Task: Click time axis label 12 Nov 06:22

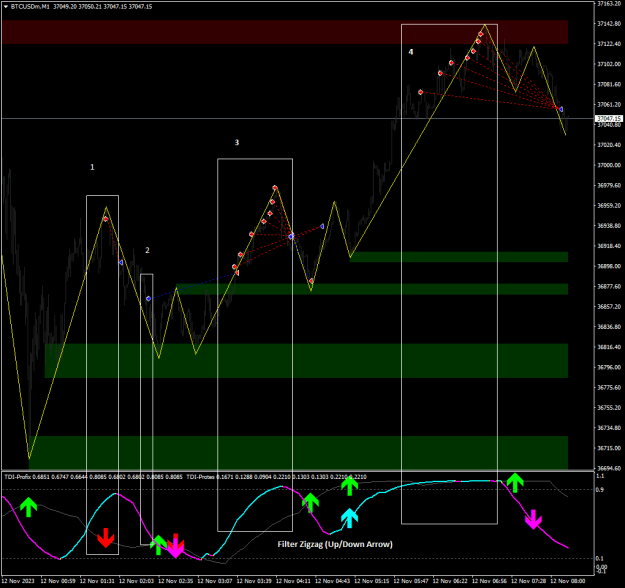Action: pyautogui.click(x=450, y=581)
